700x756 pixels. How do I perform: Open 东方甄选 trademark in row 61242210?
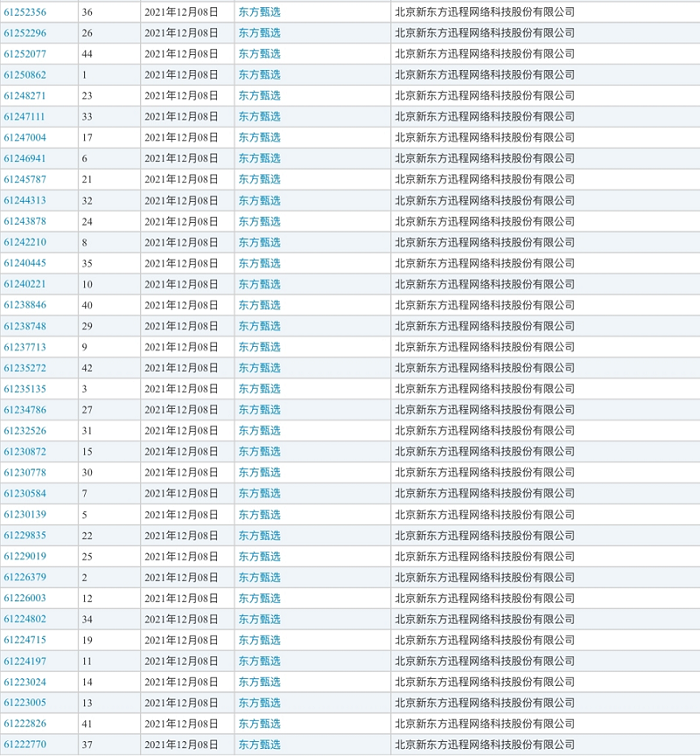259,243
